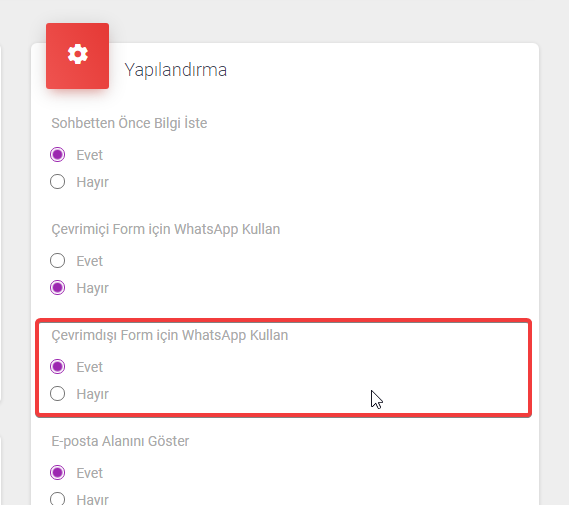Choose Hayır radio circle for Çevrimdışı Form WhatsApp
Image resolution: width=569 pixels, height=505 pixels.
coord(58,394)
